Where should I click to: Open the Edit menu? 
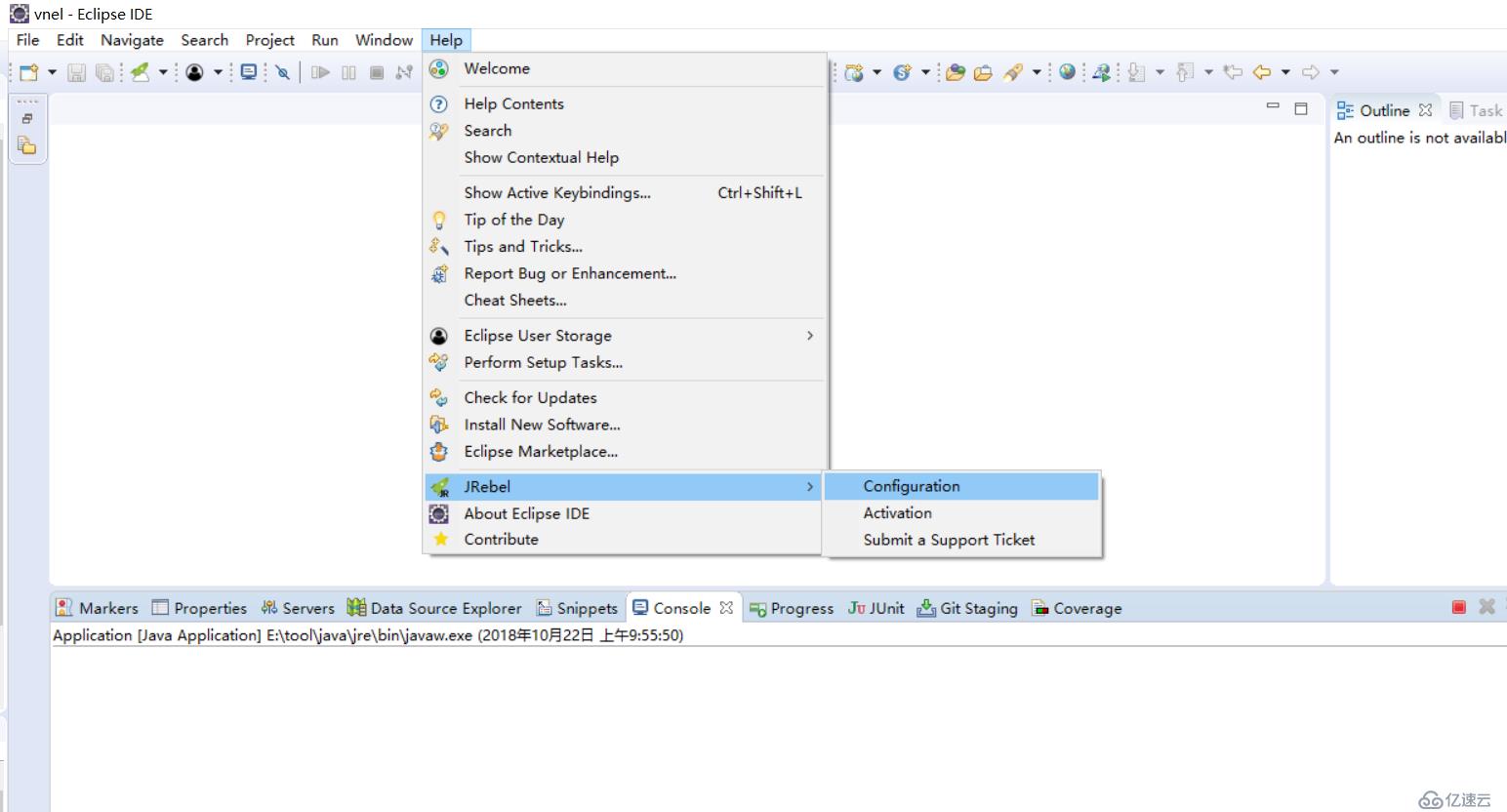point(70,40)
